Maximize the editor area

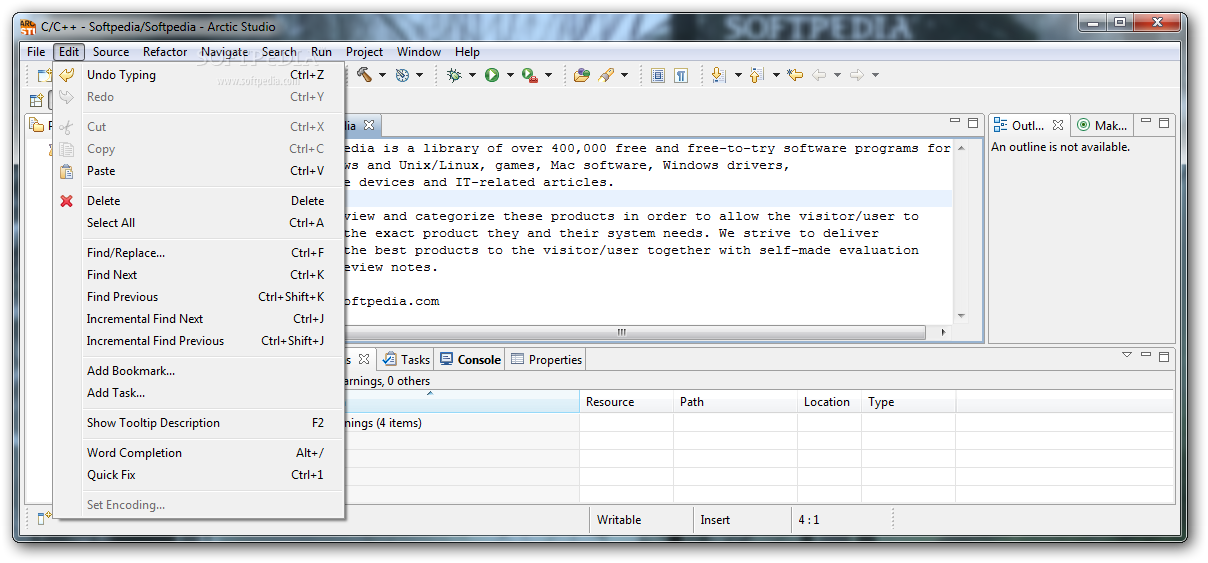click(x=972, y=123)
